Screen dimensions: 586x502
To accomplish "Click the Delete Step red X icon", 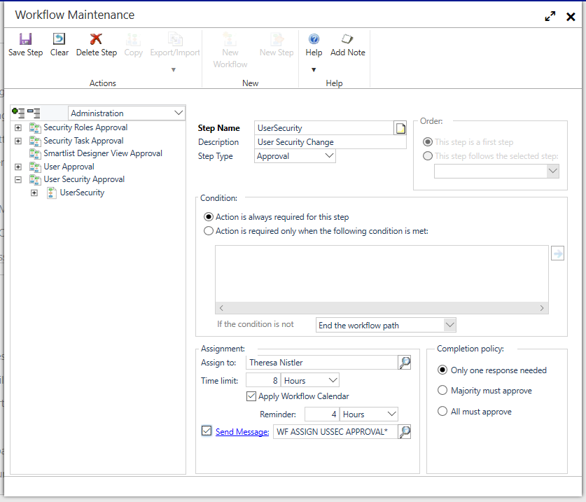I will point(96,39).
